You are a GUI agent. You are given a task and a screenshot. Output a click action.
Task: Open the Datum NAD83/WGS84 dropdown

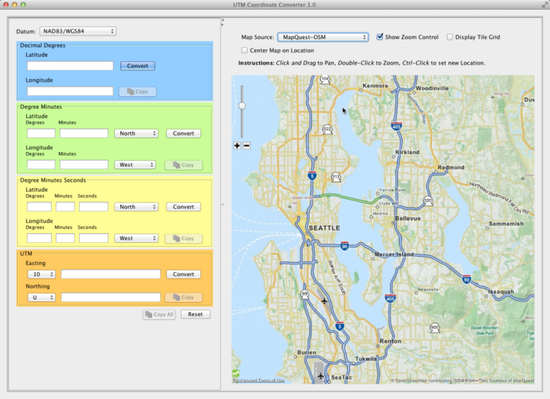click(78, 31)
